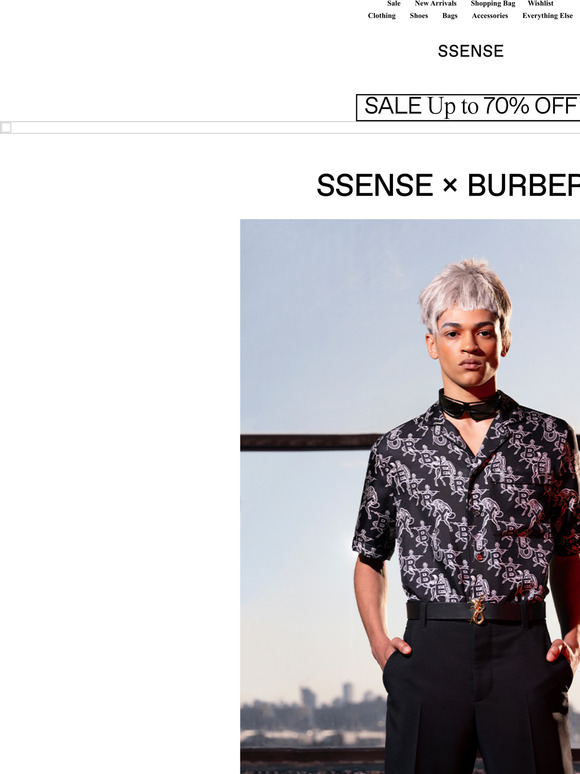Screen dimensions: 580x774
Task: Open the Accessories category
Action: click(490, 16)
